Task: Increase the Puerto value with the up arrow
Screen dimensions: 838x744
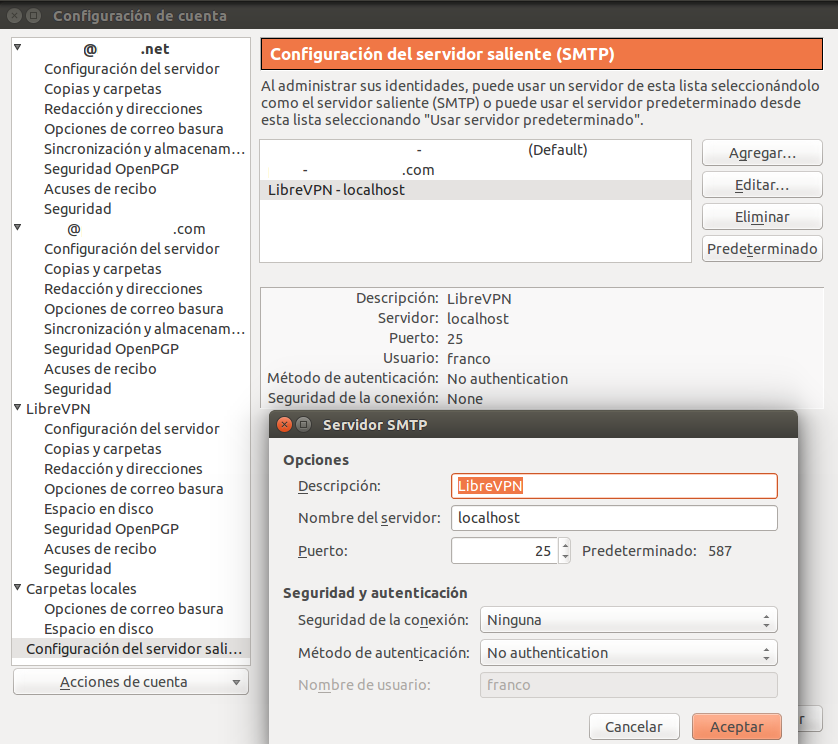Action: [565, 545]
